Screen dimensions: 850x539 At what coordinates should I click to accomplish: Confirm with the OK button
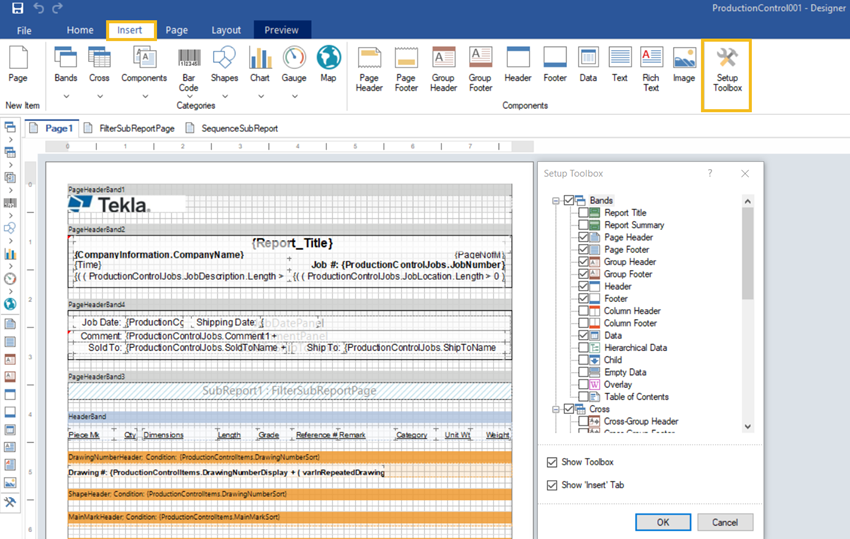pos(662,522)
